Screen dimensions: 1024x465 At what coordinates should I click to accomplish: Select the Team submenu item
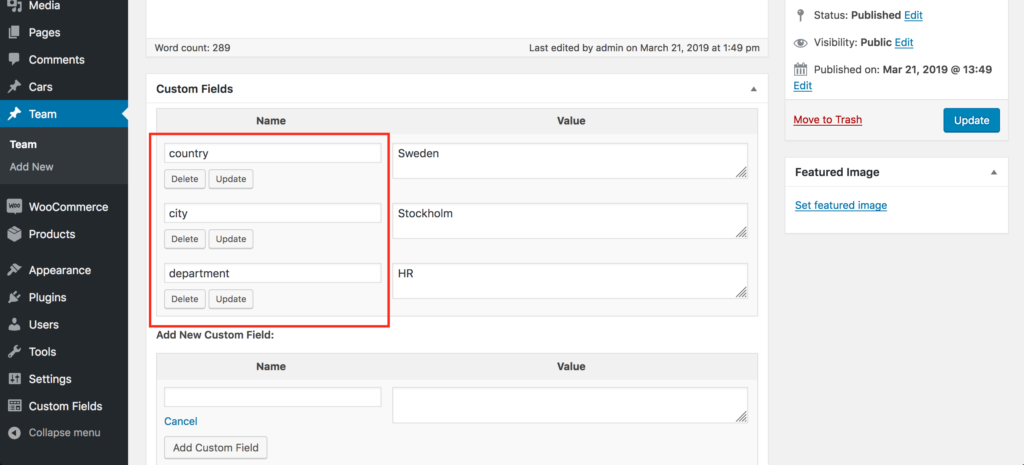[23, 144]
